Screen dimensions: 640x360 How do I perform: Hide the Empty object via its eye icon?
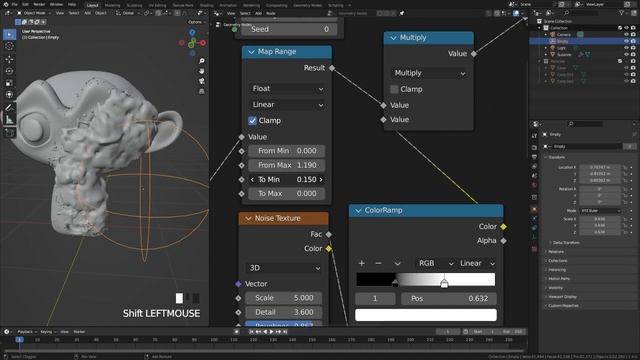point(626,41)
